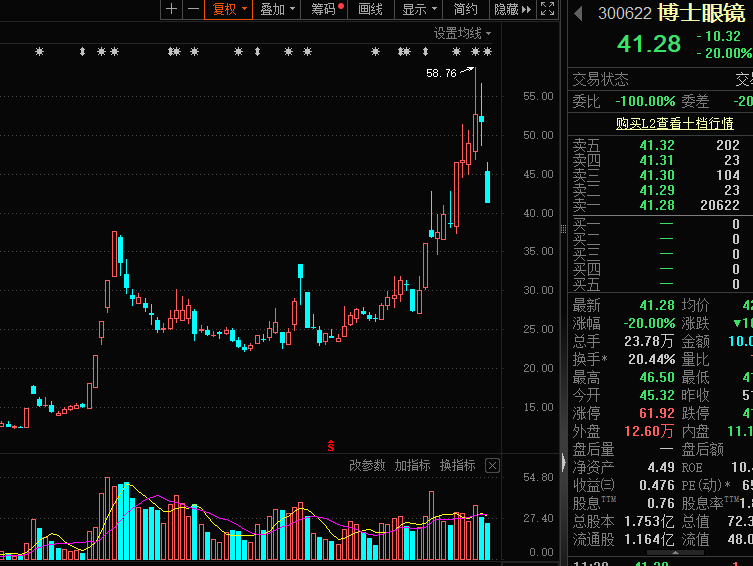This screenshot has height=566, width=753.
Task: Open the 复权 dropdown
Action: pos(228,9)
